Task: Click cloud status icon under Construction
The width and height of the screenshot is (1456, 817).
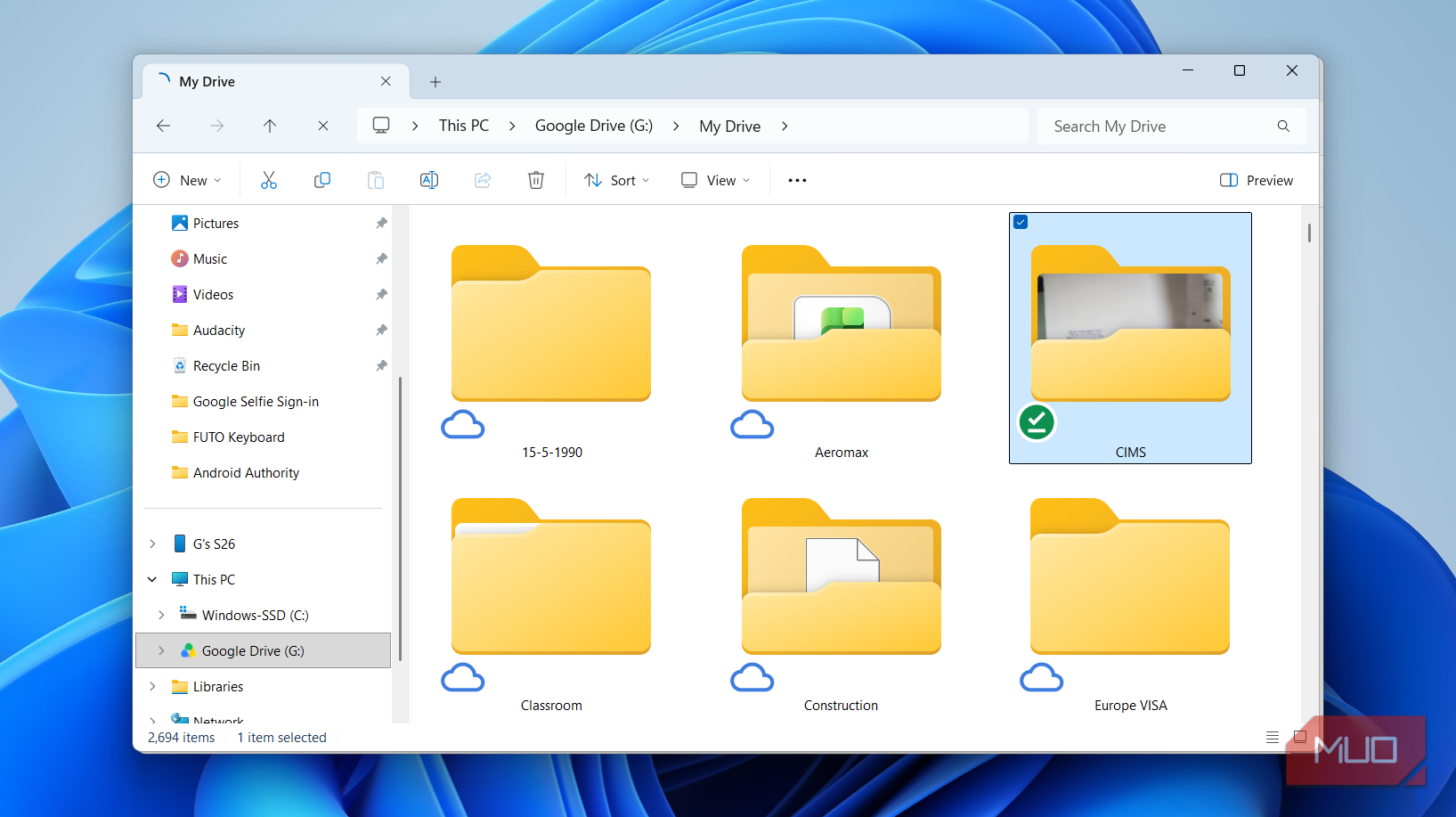Action: tap(752, 678)
